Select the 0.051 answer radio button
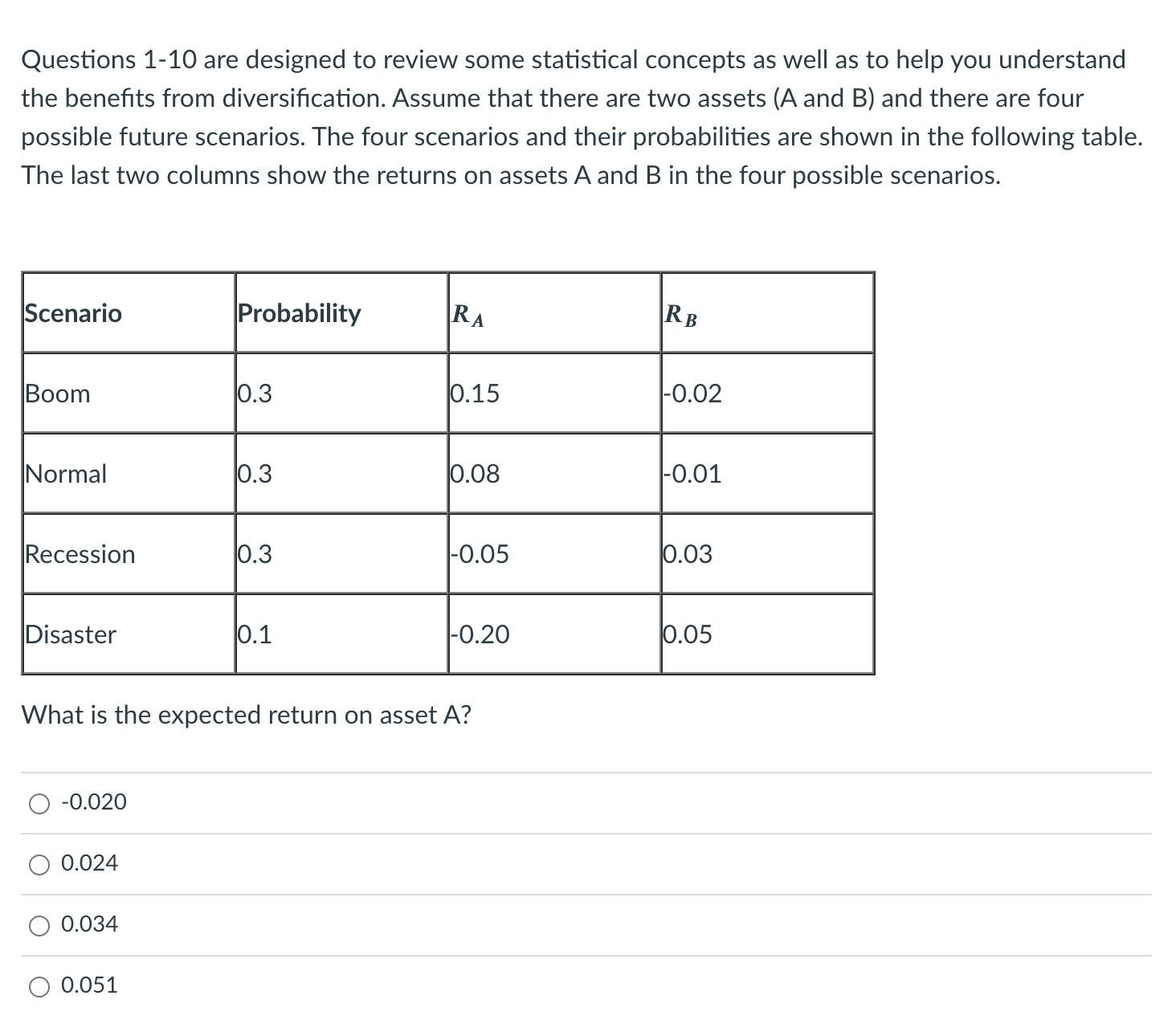The width and height of the screenshot is (1176, 1028). click(39, 985)
